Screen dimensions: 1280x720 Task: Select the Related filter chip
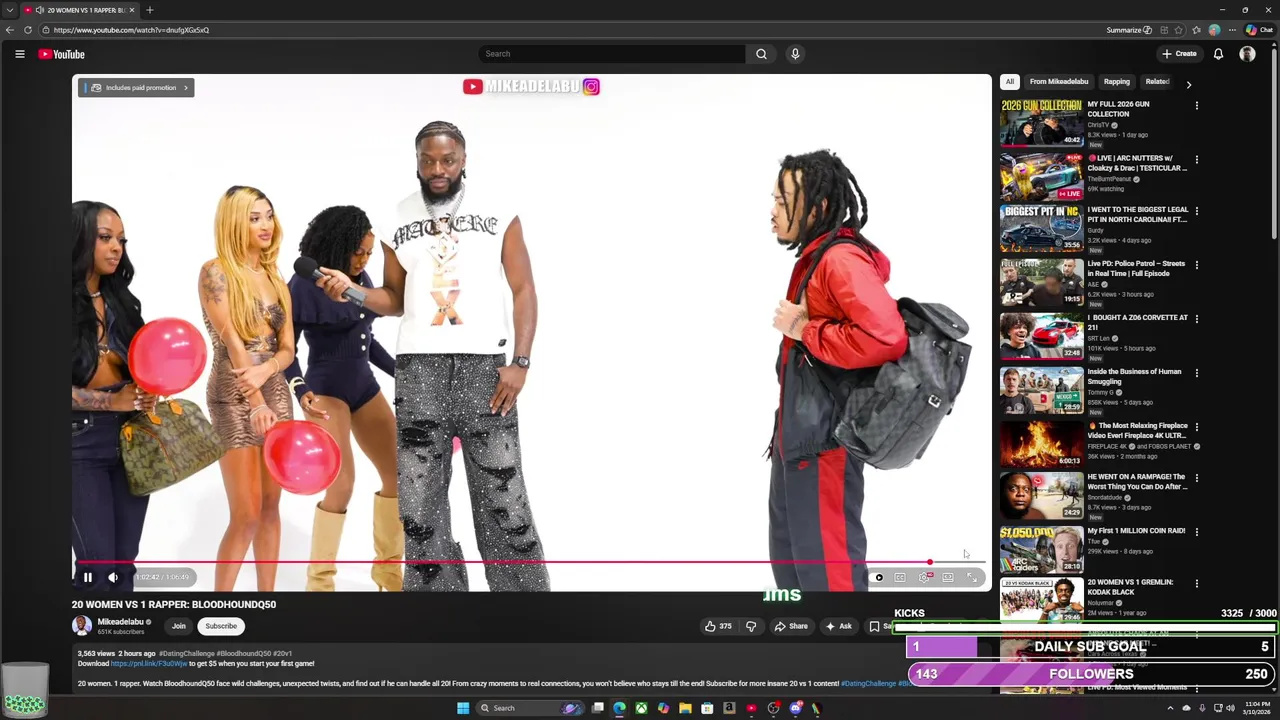point(1157,82)
